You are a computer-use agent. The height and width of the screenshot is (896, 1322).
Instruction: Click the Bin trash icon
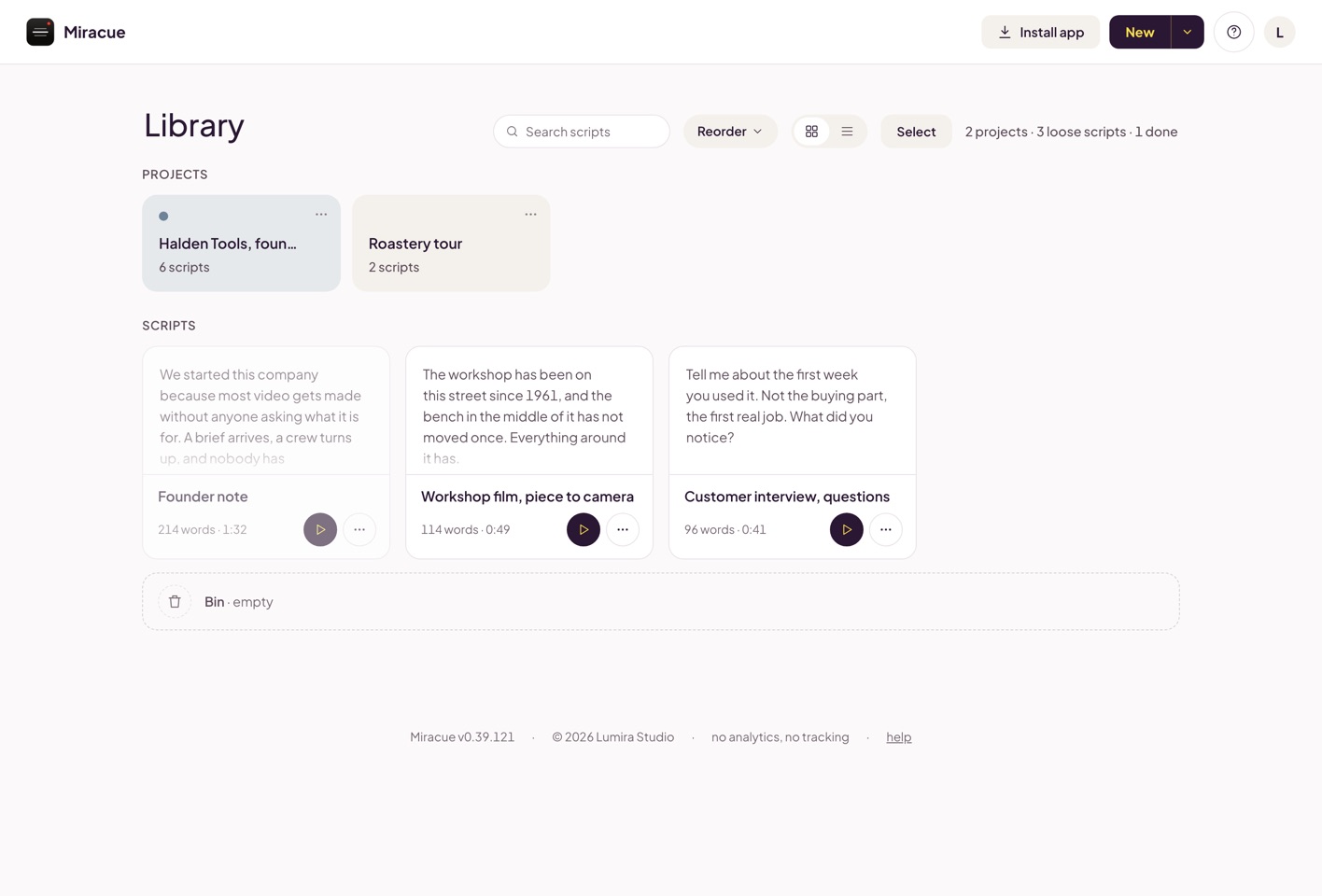175,602
